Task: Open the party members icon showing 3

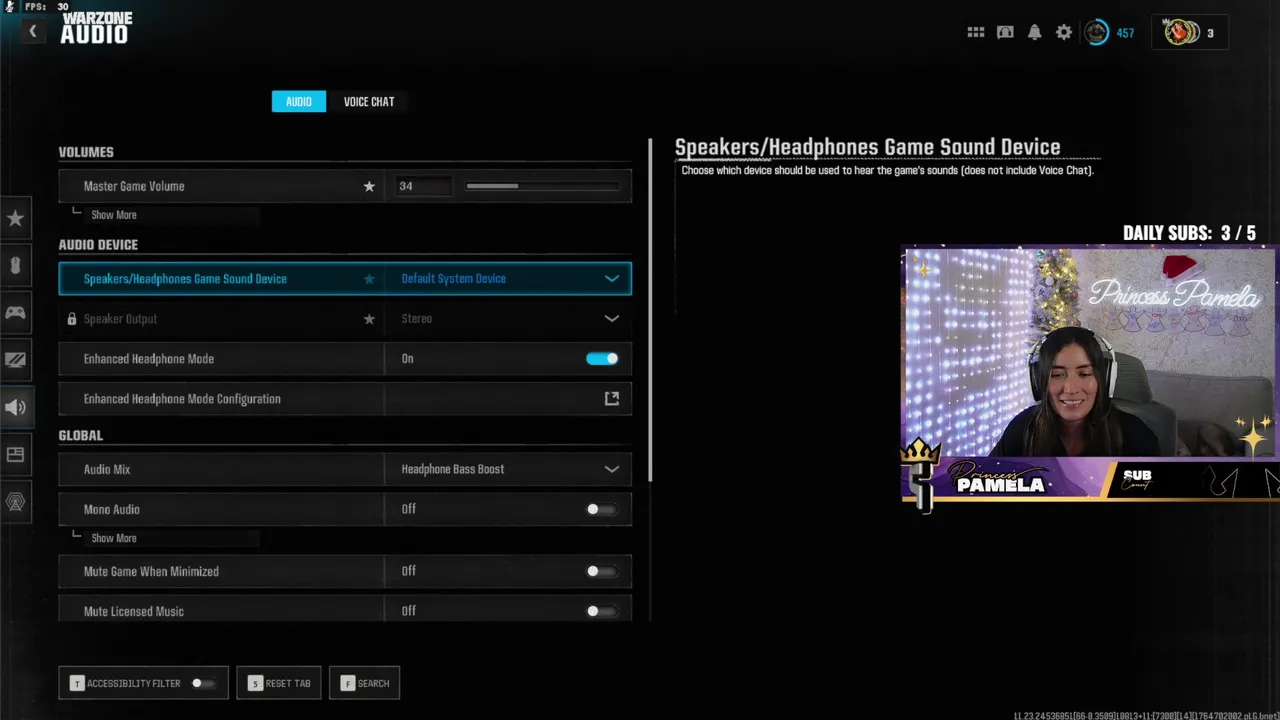Action: coord(1189,33)
